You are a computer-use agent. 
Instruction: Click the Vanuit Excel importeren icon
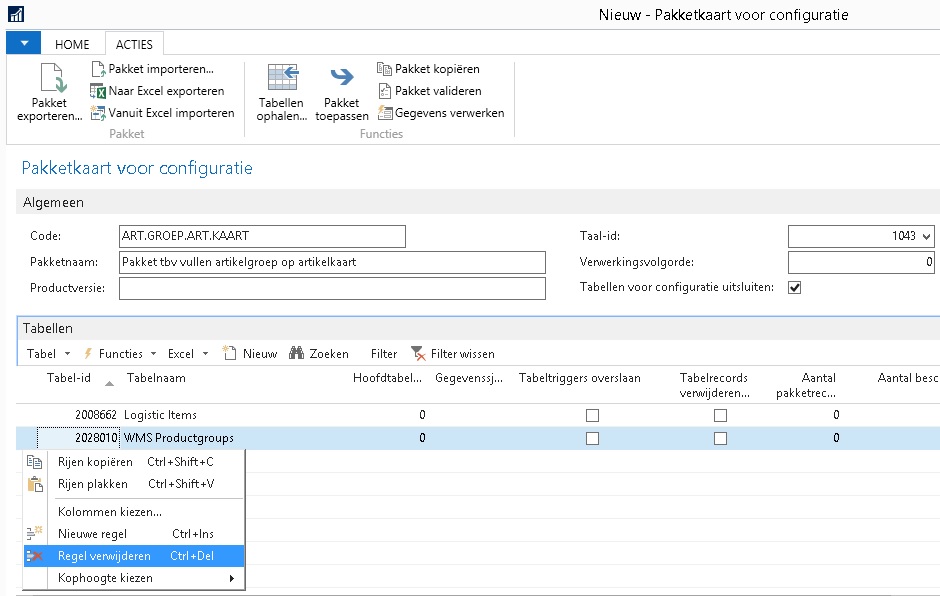pos(98,113)
